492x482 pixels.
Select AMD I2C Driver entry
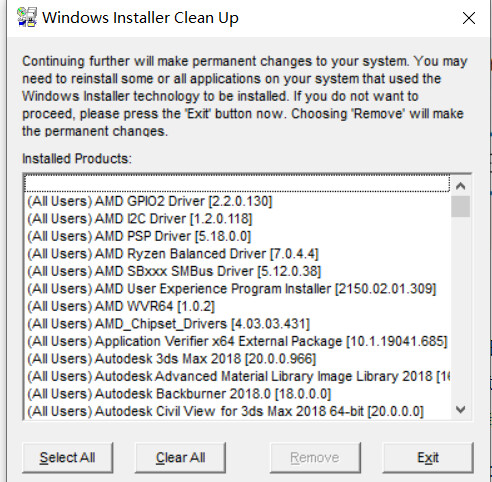point(237,219)
